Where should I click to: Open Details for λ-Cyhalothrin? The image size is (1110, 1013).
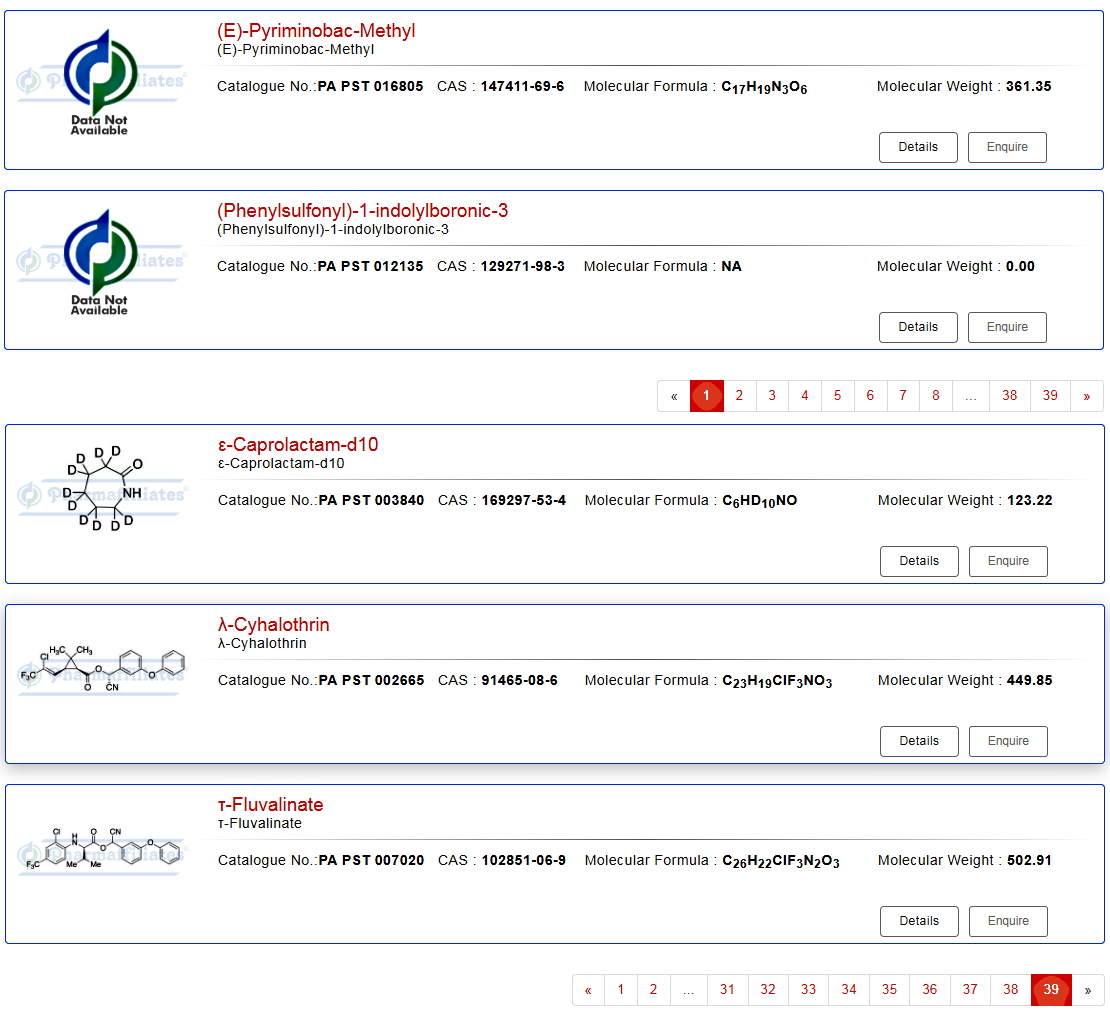(920, 741)
